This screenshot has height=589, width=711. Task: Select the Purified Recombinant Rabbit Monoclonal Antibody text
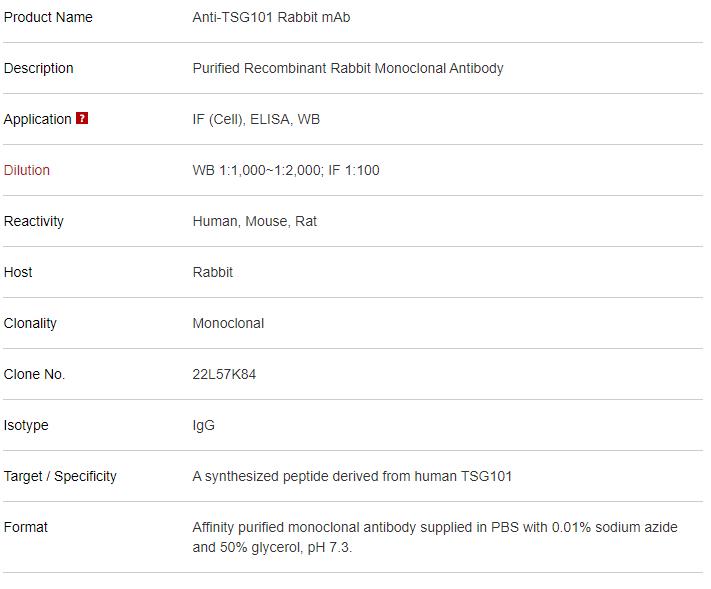point(348,68)
